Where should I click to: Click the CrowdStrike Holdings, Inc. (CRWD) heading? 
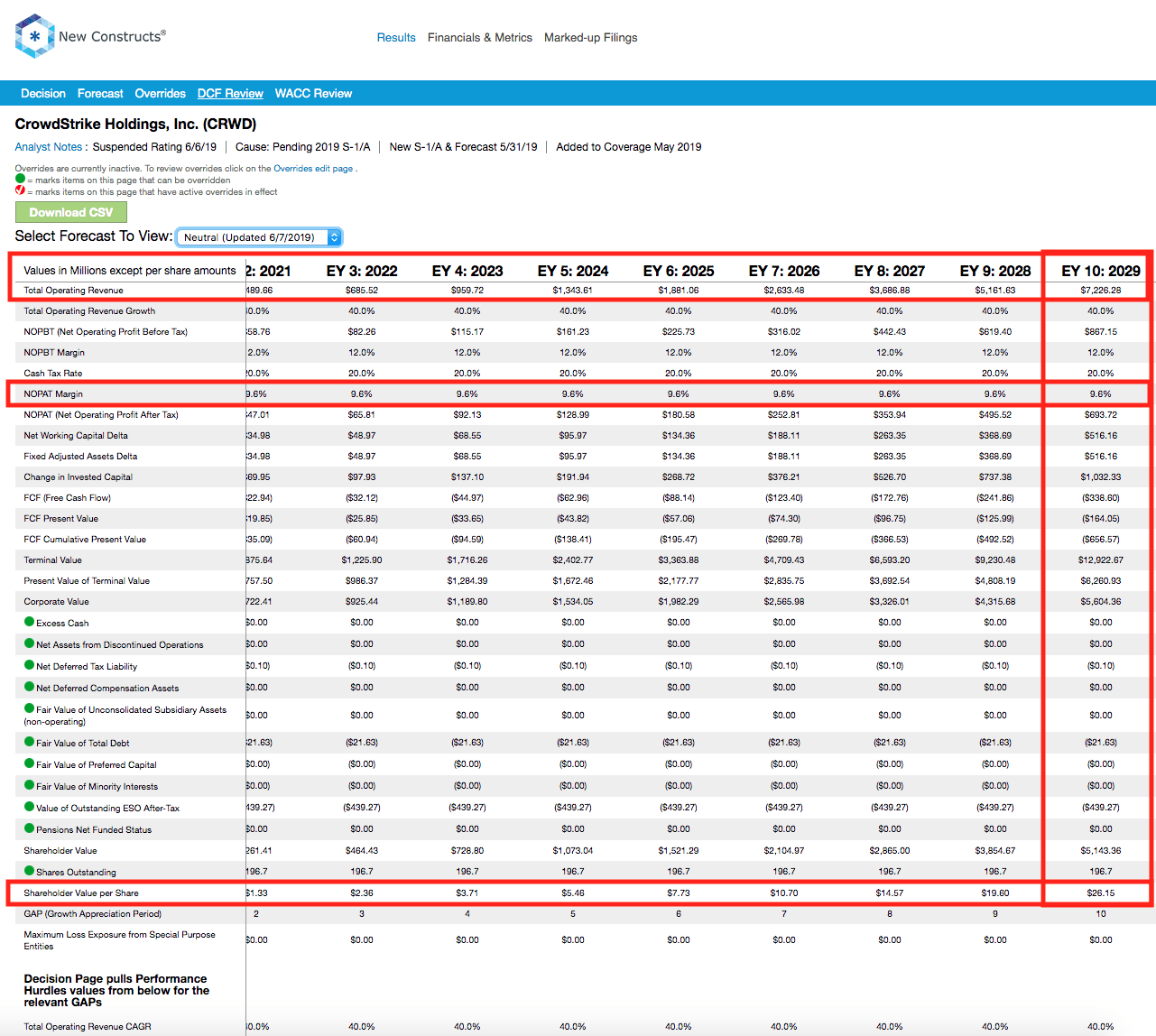pos(135,125)
